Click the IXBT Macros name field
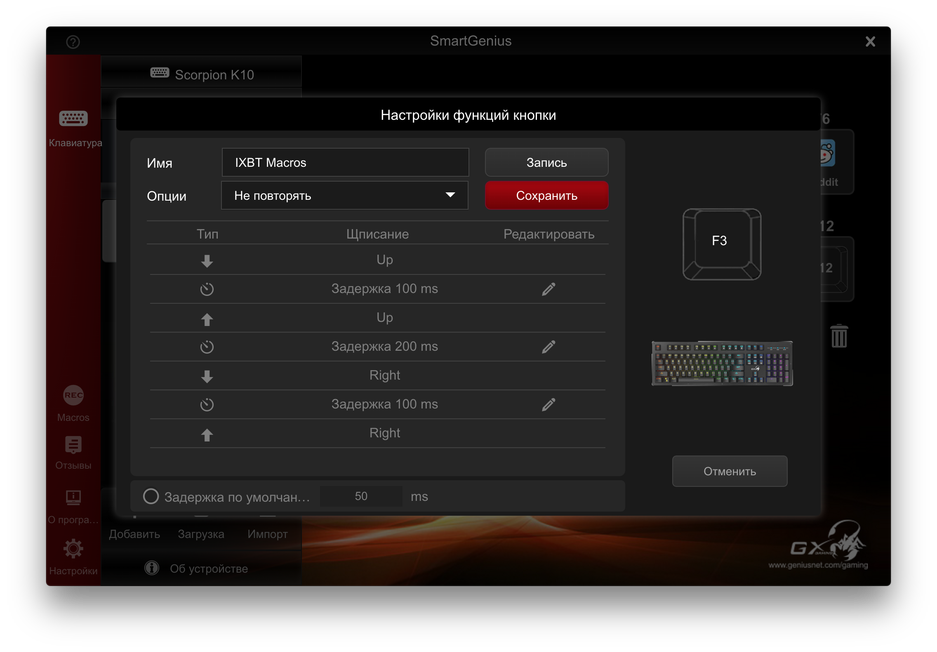This screenshot has height=652, width=937. [345, 163]
